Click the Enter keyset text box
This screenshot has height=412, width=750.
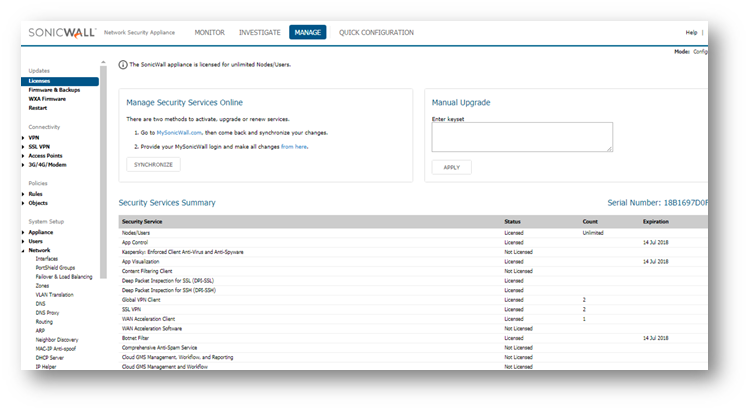(x=521, y=137)
